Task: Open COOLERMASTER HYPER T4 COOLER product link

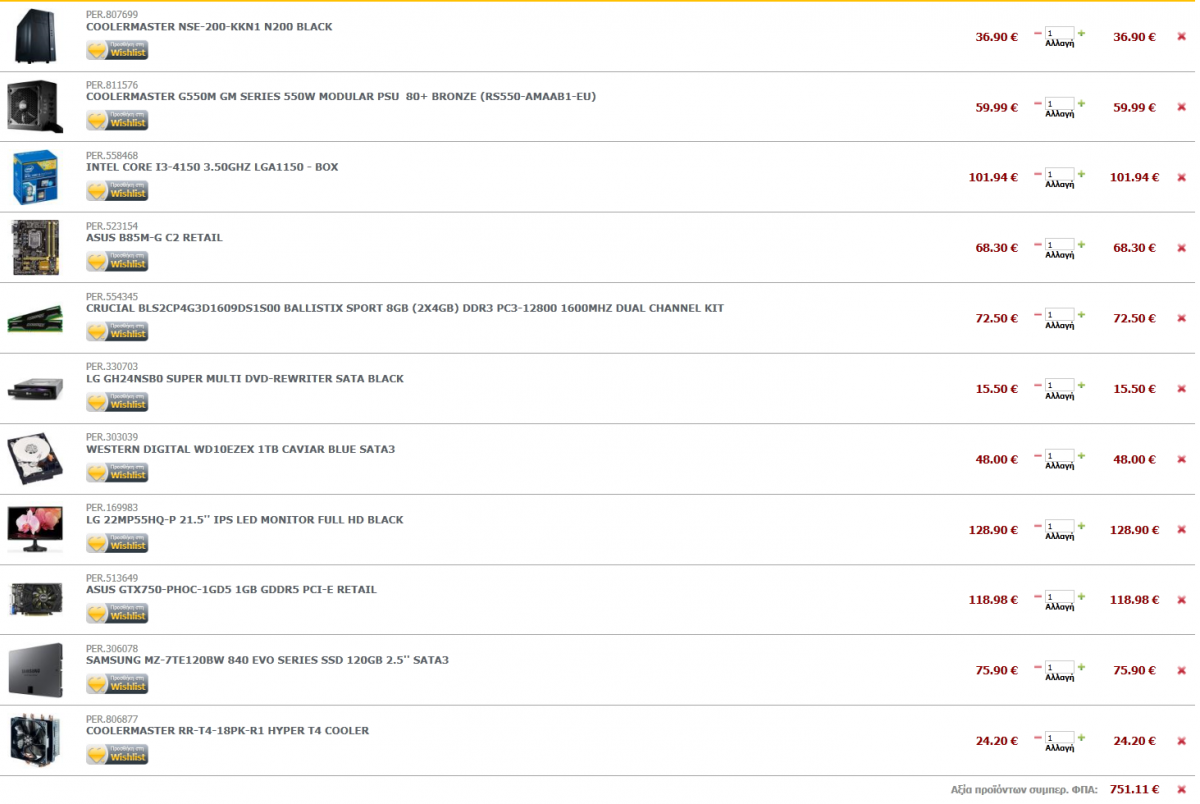Action: pyautogui.click(x=227, y=731)
